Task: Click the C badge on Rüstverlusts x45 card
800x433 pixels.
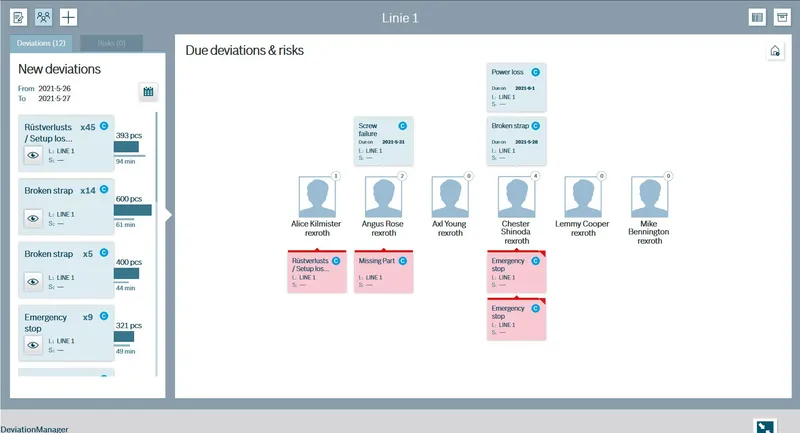Action: 104,126
